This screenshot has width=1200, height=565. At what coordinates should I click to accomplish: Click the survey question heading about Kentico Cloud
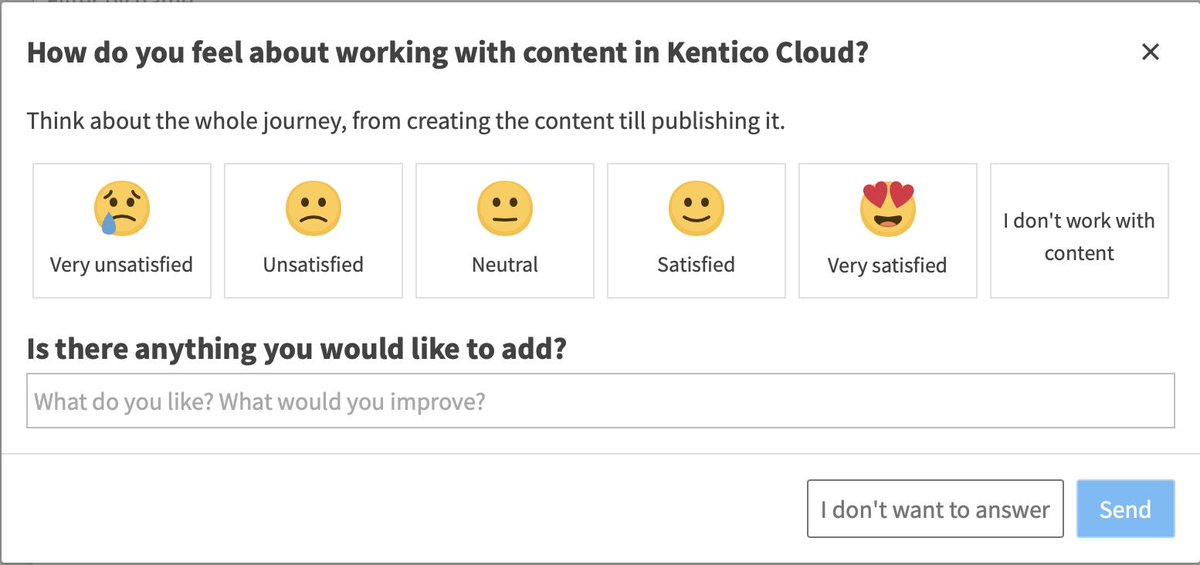click(447, 52)
